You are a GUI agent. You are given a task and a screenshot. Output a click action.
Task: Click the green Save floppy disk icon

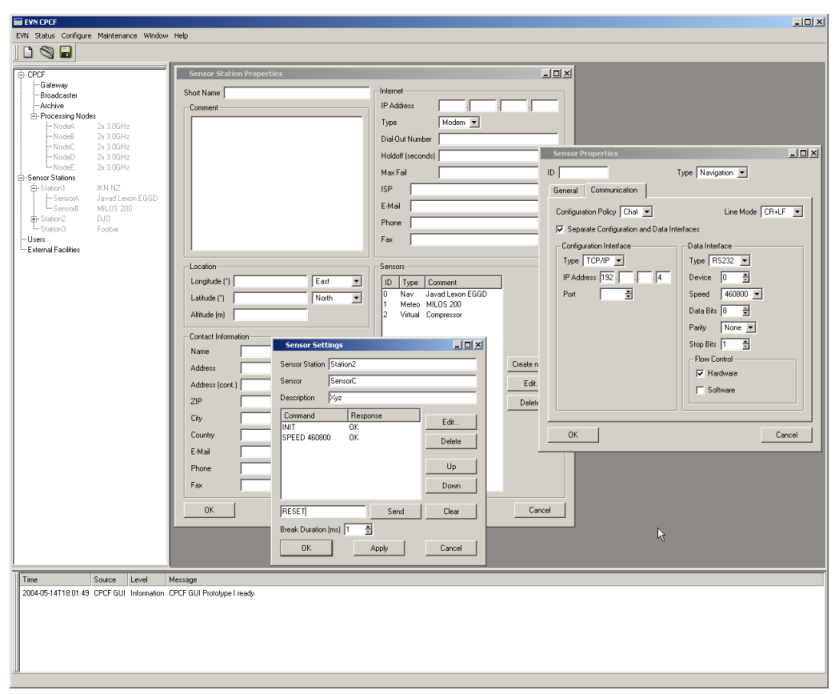point(66,51)
